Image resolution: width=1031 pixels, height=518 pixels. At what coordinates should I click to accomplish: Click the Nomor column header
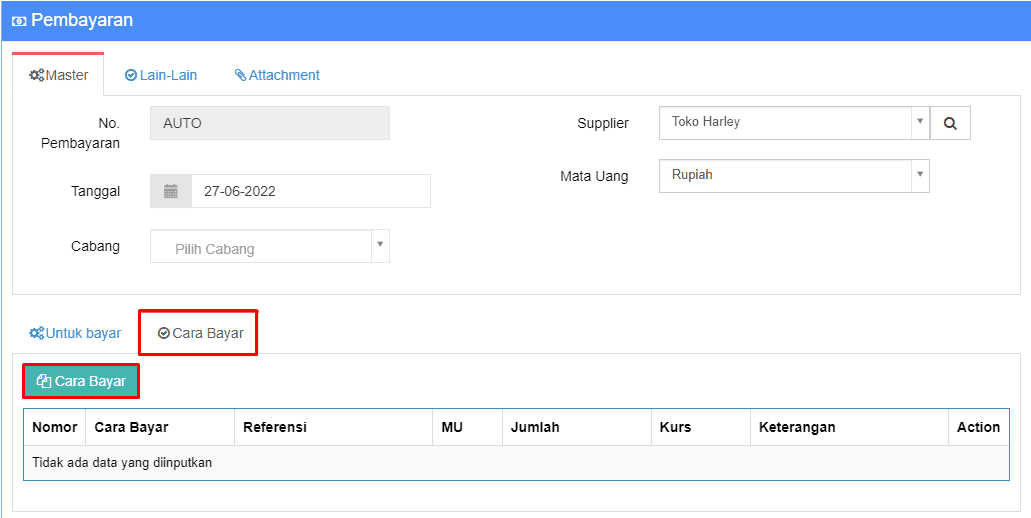(55, 427)
